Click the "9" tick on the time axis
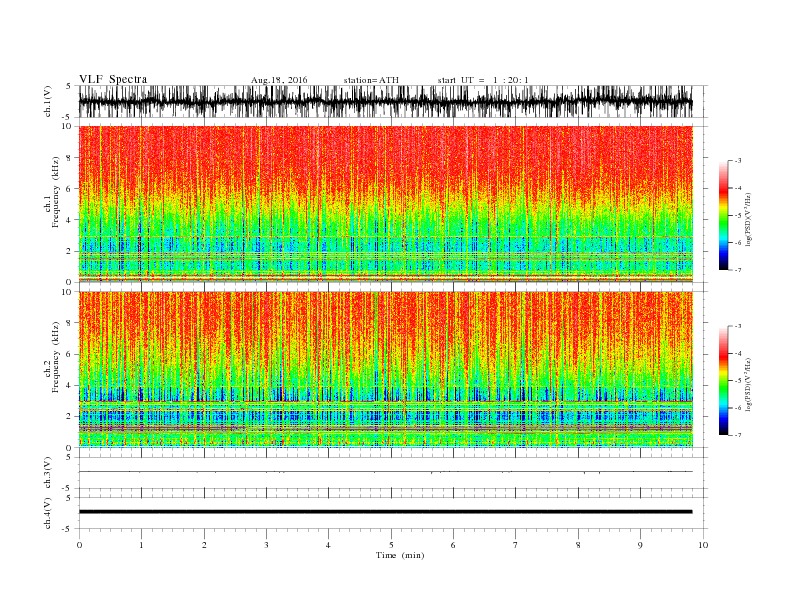Screen dimensions: 792x612 click(x=640, y=545)
